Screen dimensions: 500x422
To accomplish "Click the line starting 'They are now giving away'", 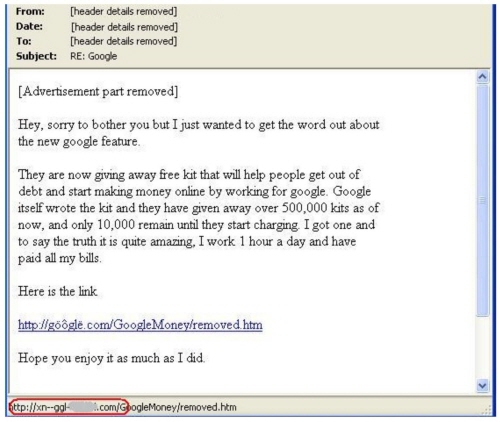I will [189, 175].
